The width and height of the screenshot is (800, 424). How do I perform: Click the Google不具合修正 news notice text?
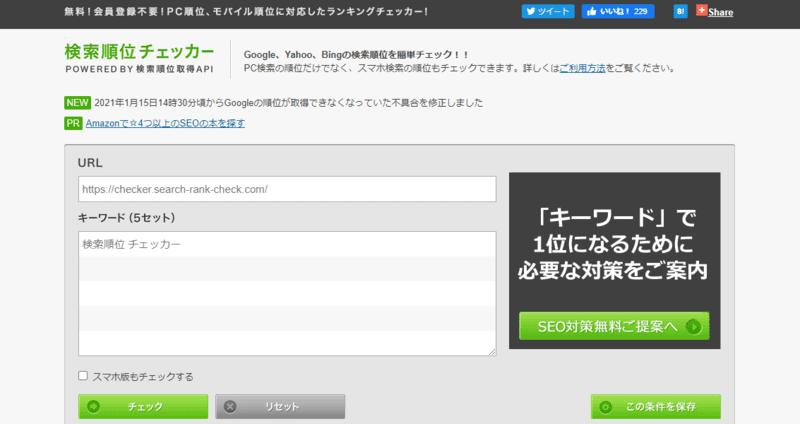point(289,103)
